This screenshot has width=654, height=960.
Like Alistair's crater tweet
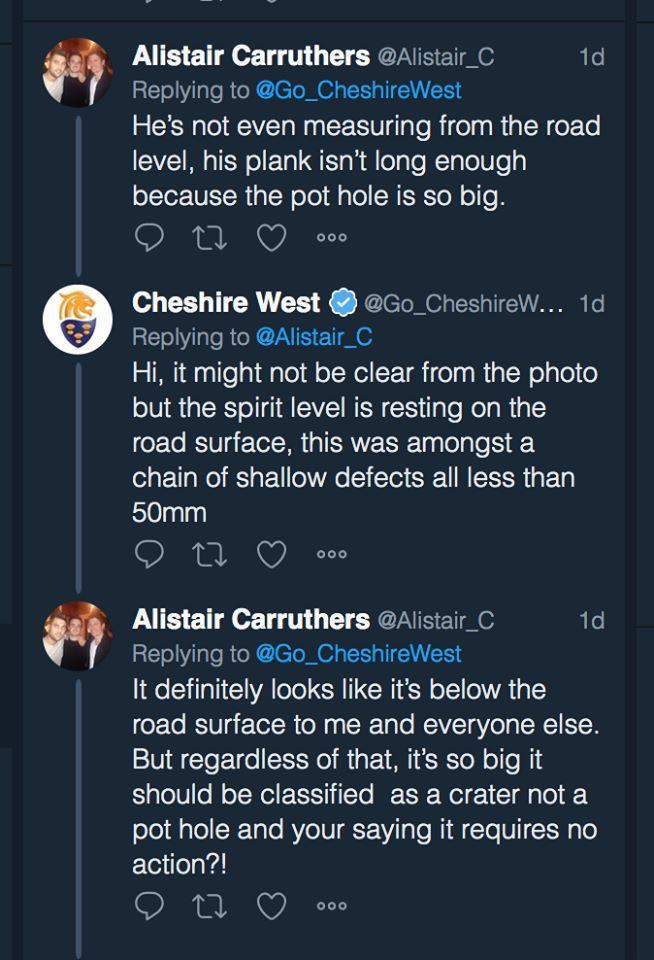point(271,904)
